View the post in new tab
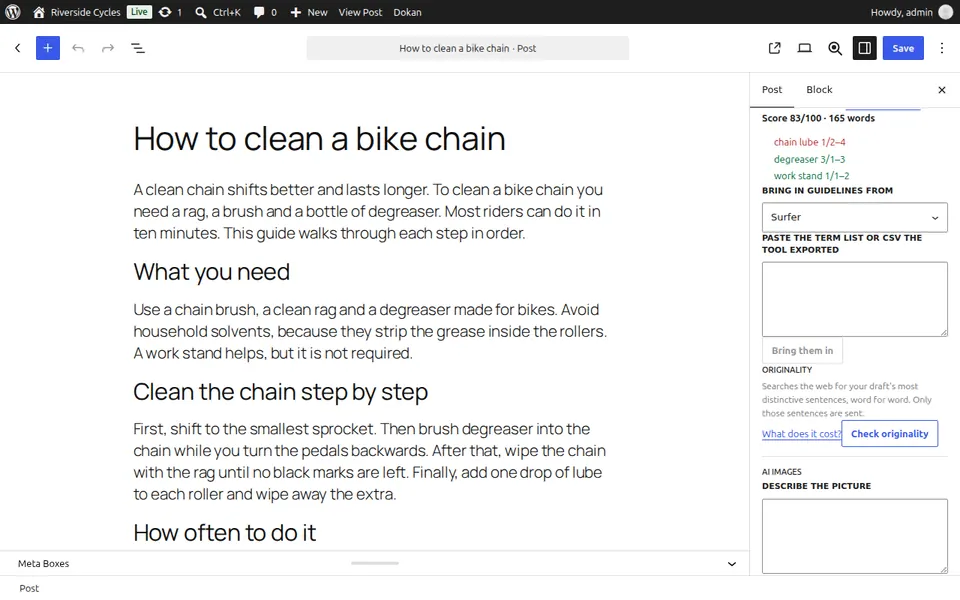 pyautogui.click(x=774, y=48)
